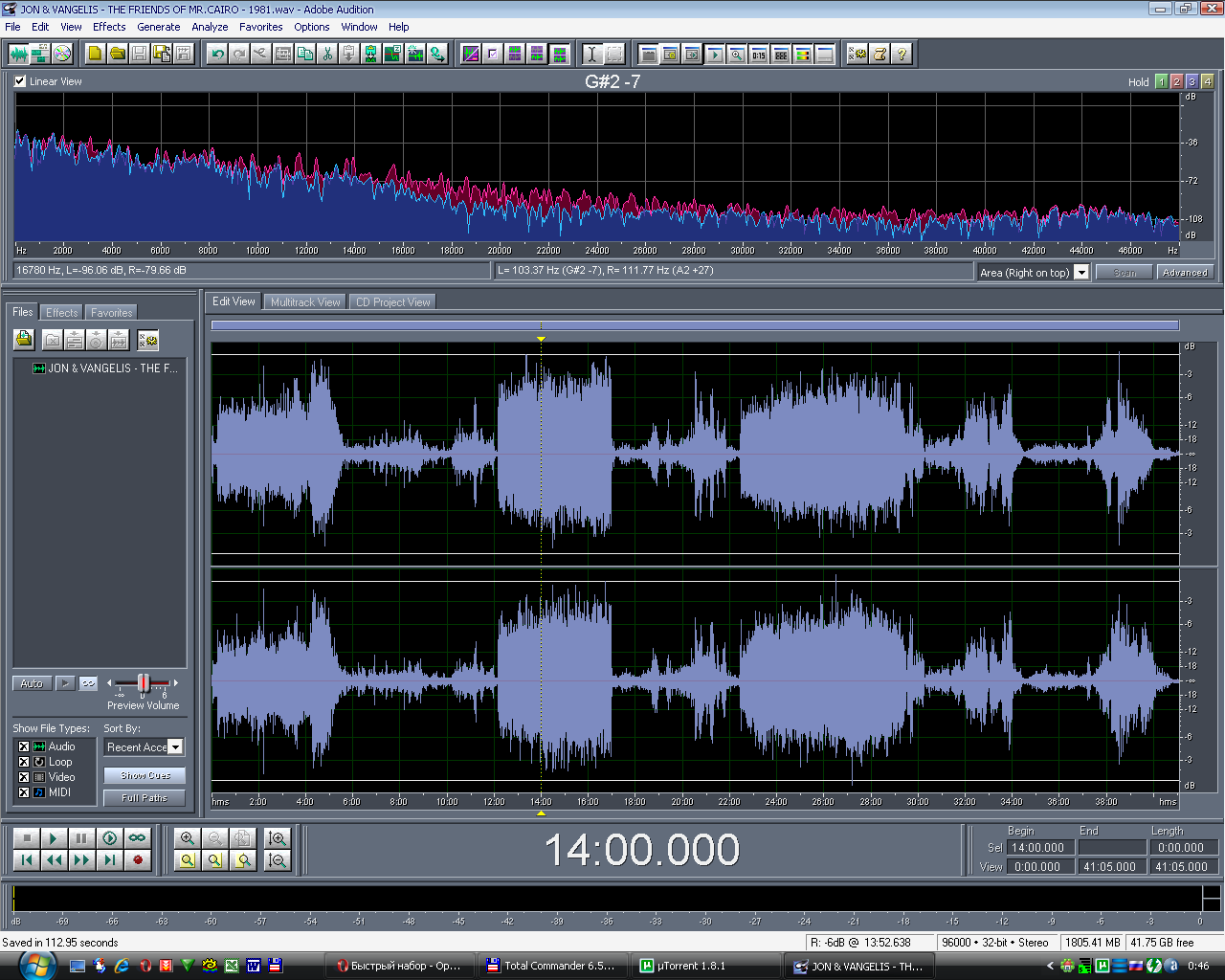Uncheck the Linear View checkbox
This screenshot has width=1225, height=980.
[20, 81]
